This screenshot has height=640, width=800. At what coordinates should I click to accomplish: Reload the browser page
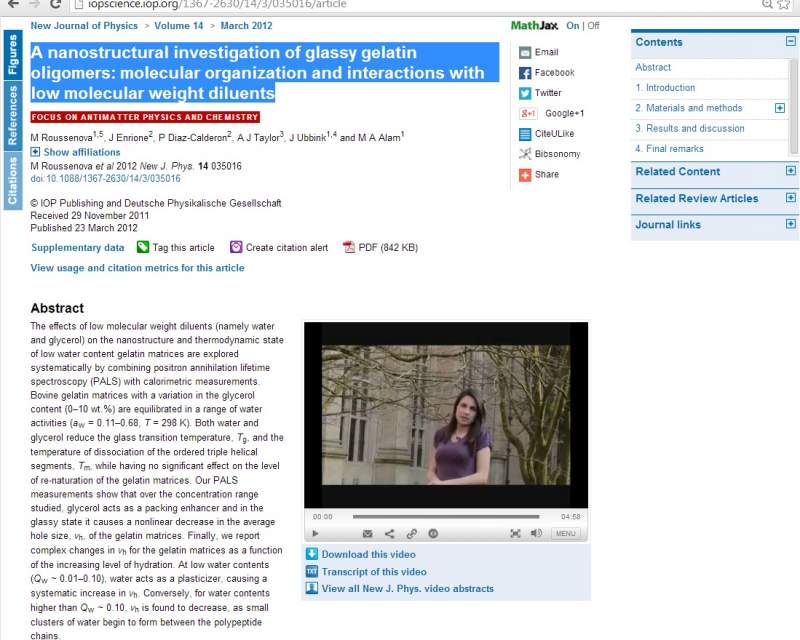point(55,4)
